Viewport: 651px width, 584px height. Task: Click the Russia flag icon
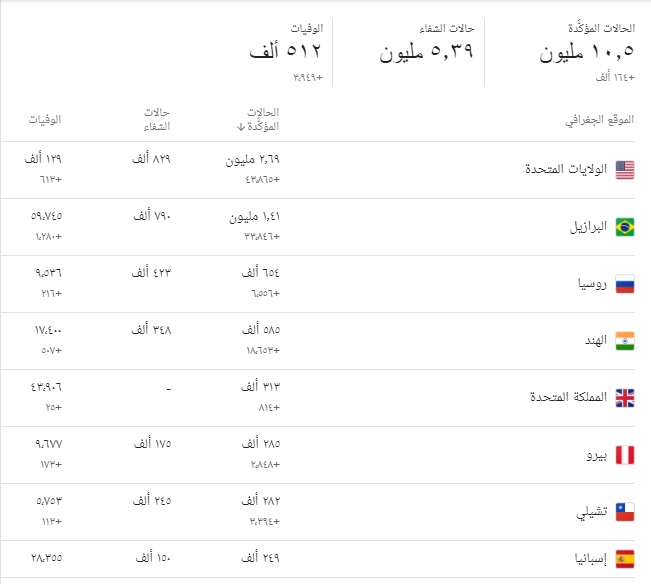click(625, 284)
